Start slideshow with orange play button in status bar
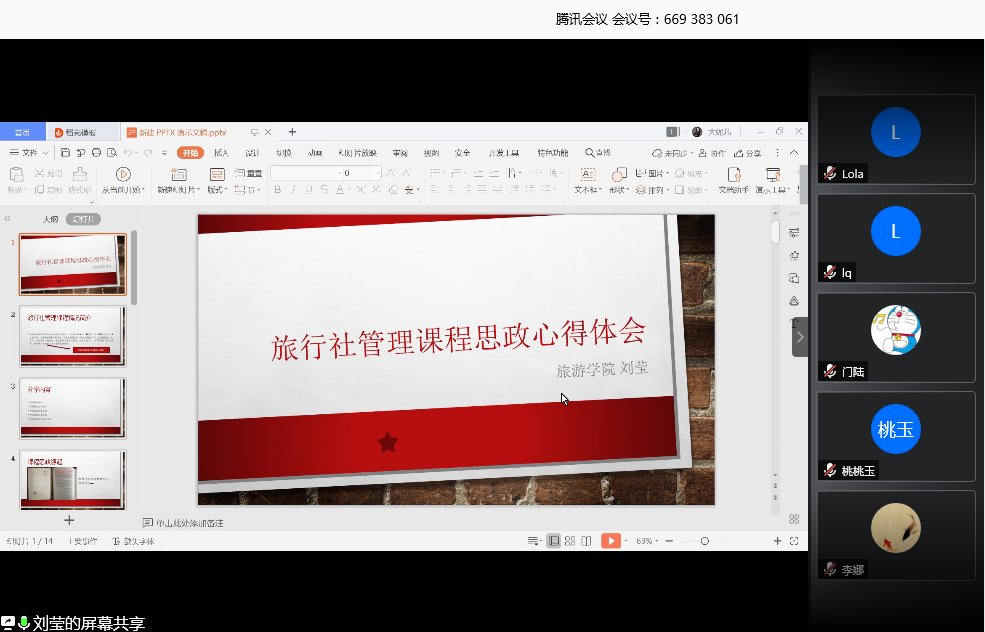 pos(610,541)
